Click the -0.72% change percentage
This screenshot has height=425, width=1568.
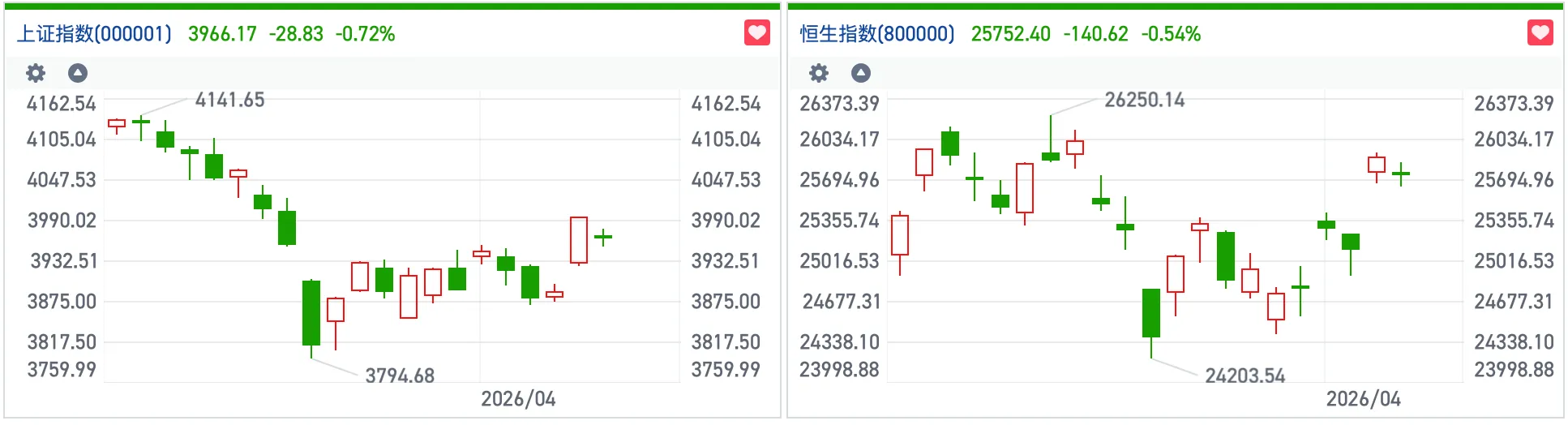tap(365, 34)
